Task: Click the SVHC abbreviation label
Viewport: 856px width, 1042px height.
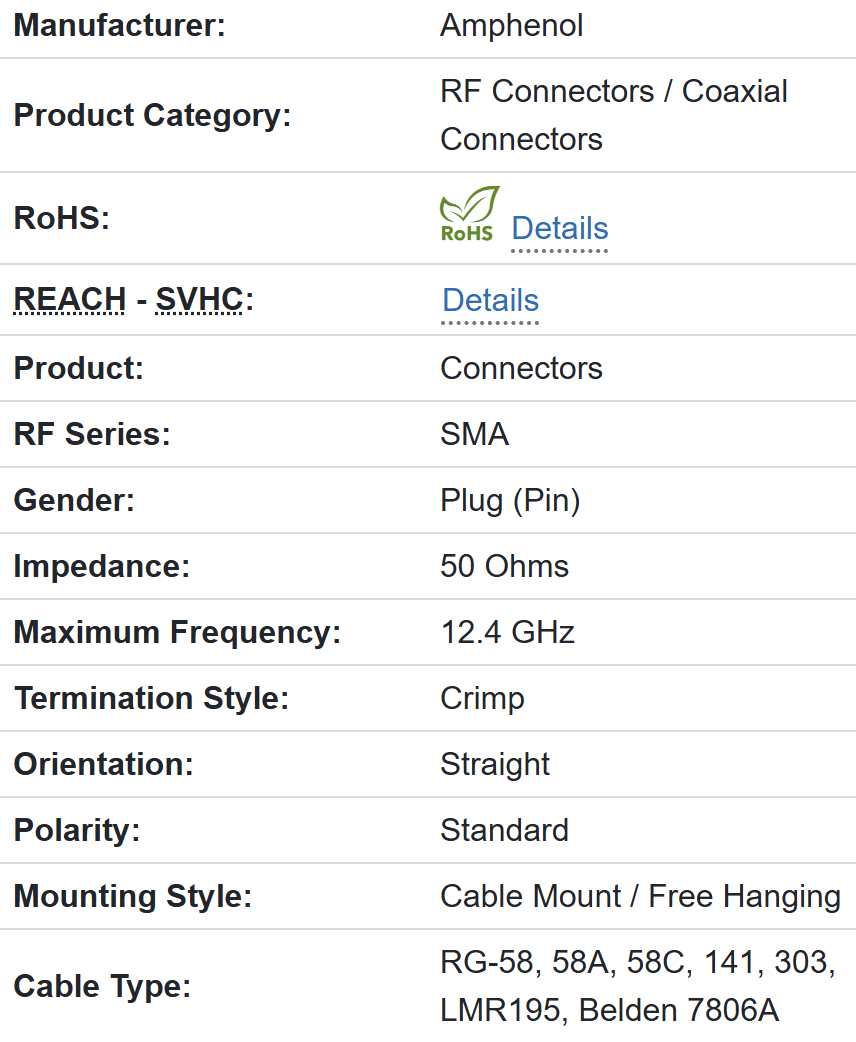Action: point(199,300)
